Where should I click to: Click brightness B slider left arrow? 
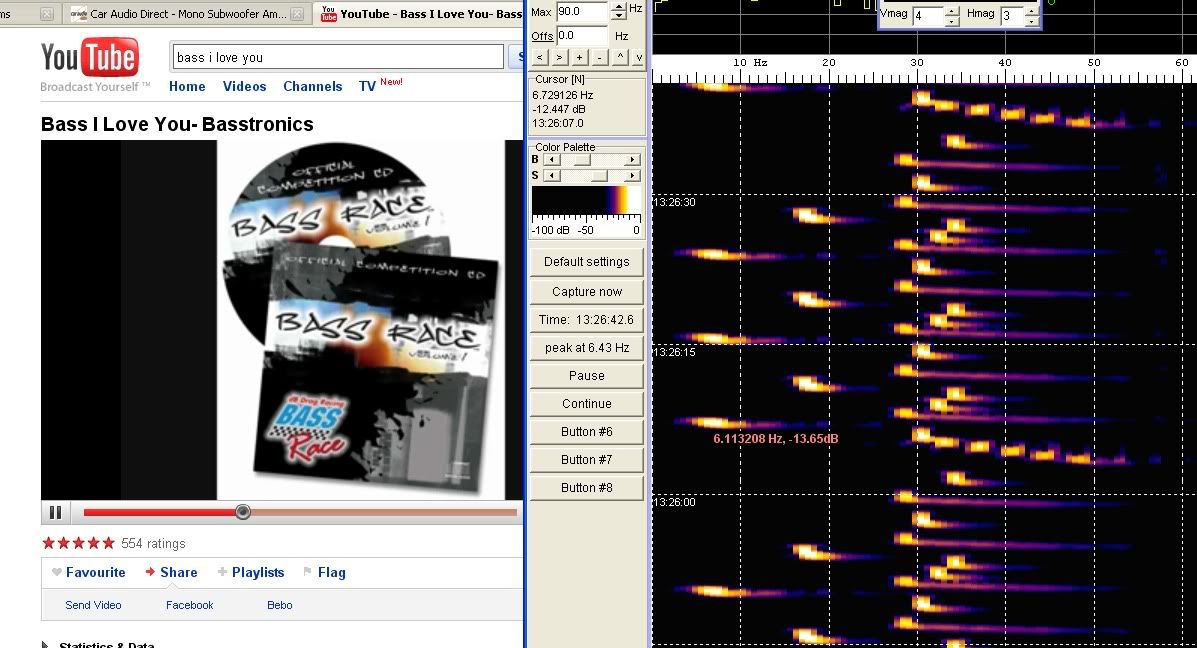tap(552, 160)
